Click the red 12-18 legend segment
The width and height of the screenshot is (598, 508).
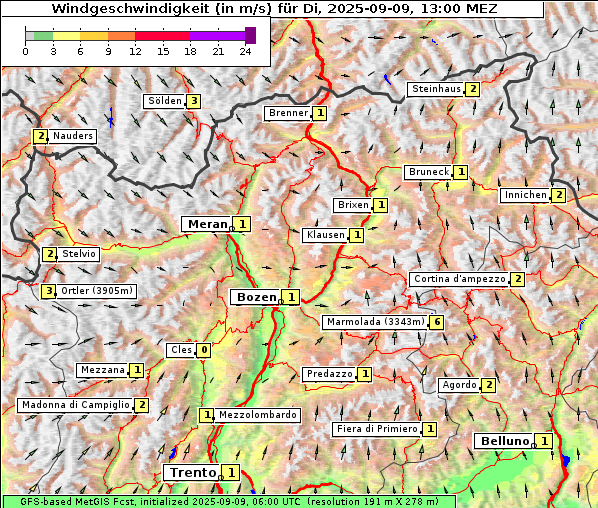point(162,36)
